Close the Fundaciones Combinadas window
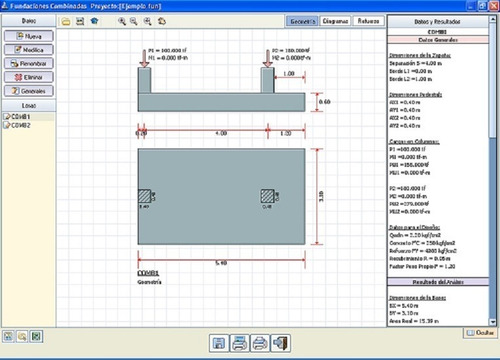 point(494,6)
